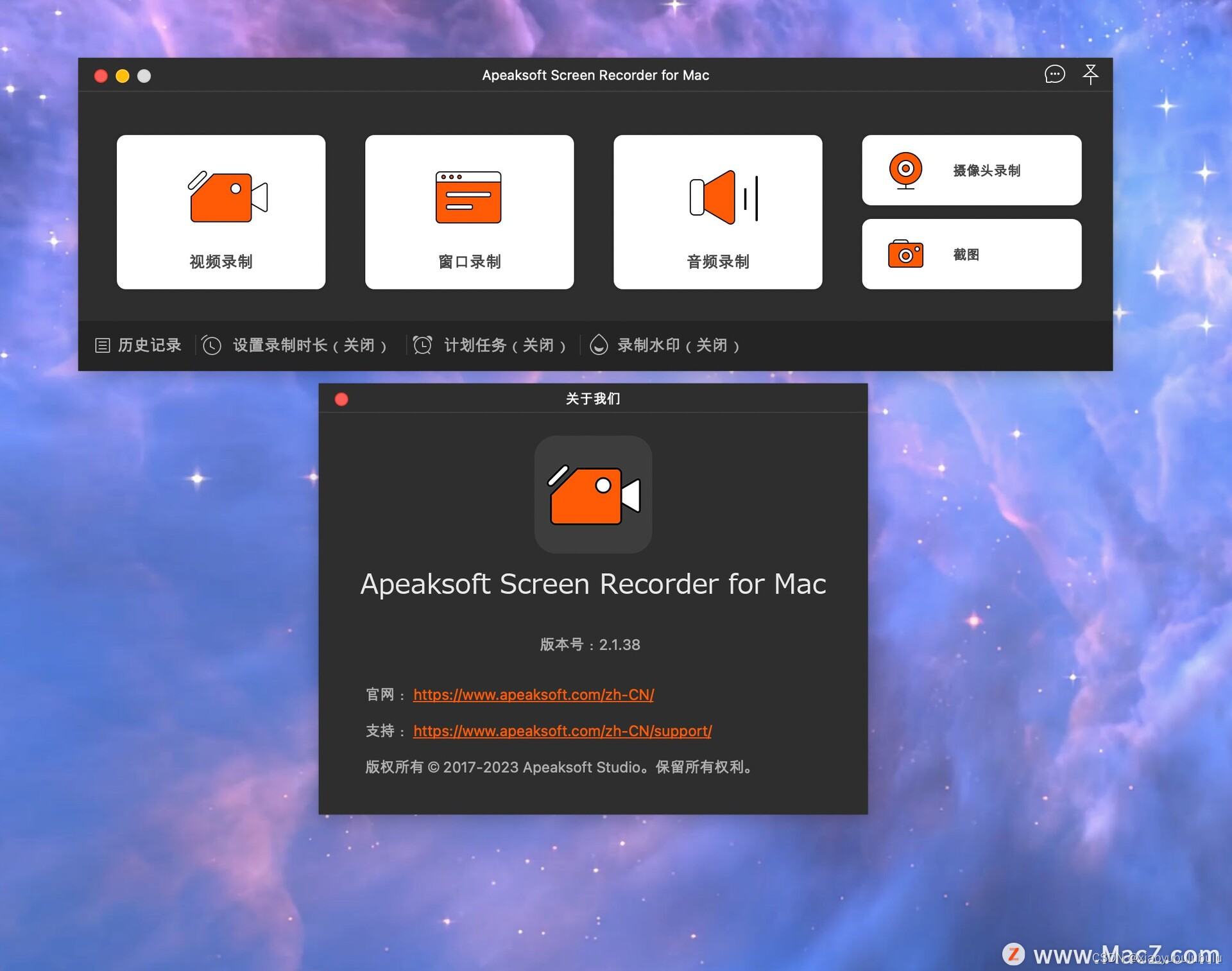Open the 窗口录制 window recording tool

469,212
